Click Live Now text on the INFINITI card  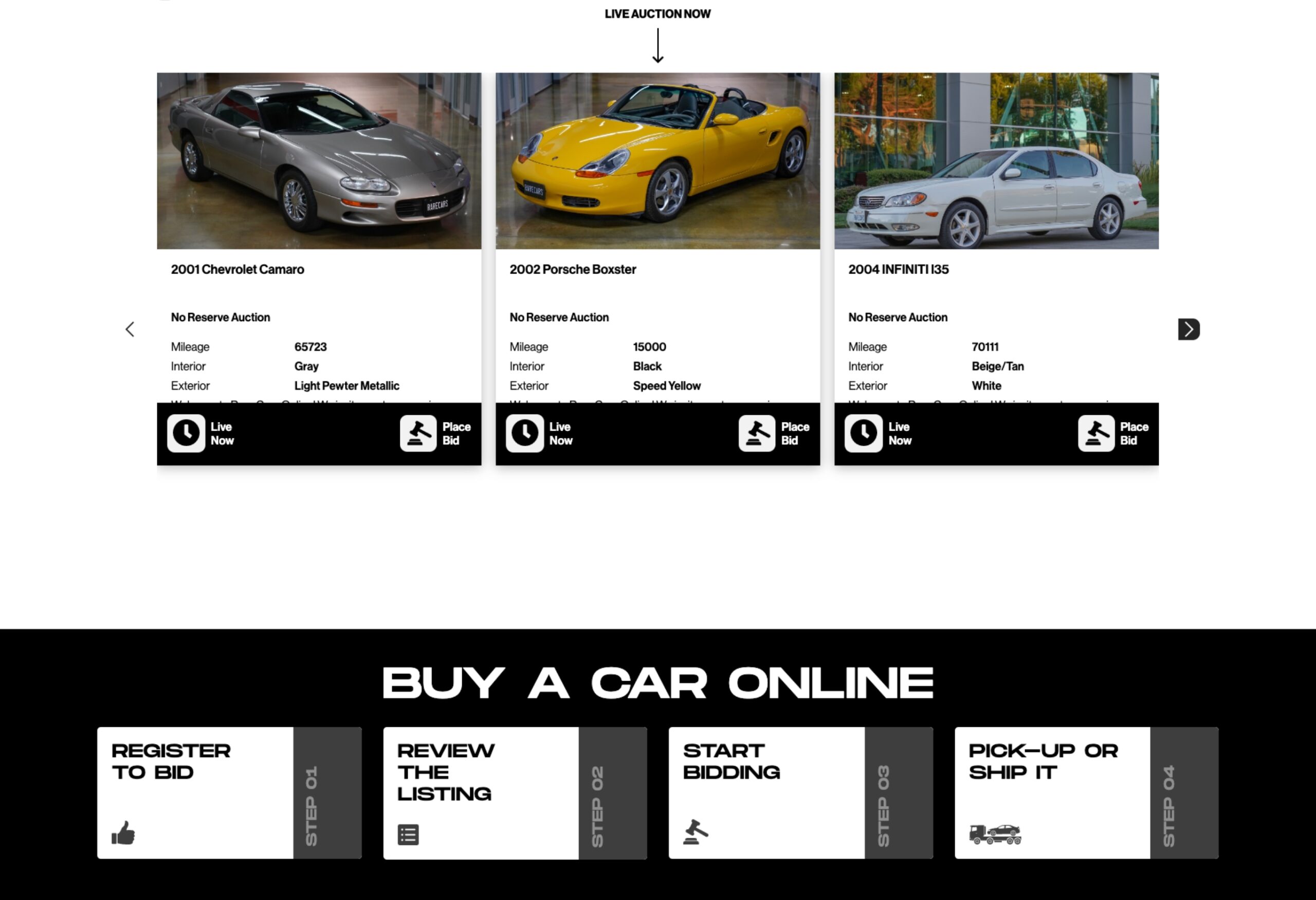pos(900,434)
